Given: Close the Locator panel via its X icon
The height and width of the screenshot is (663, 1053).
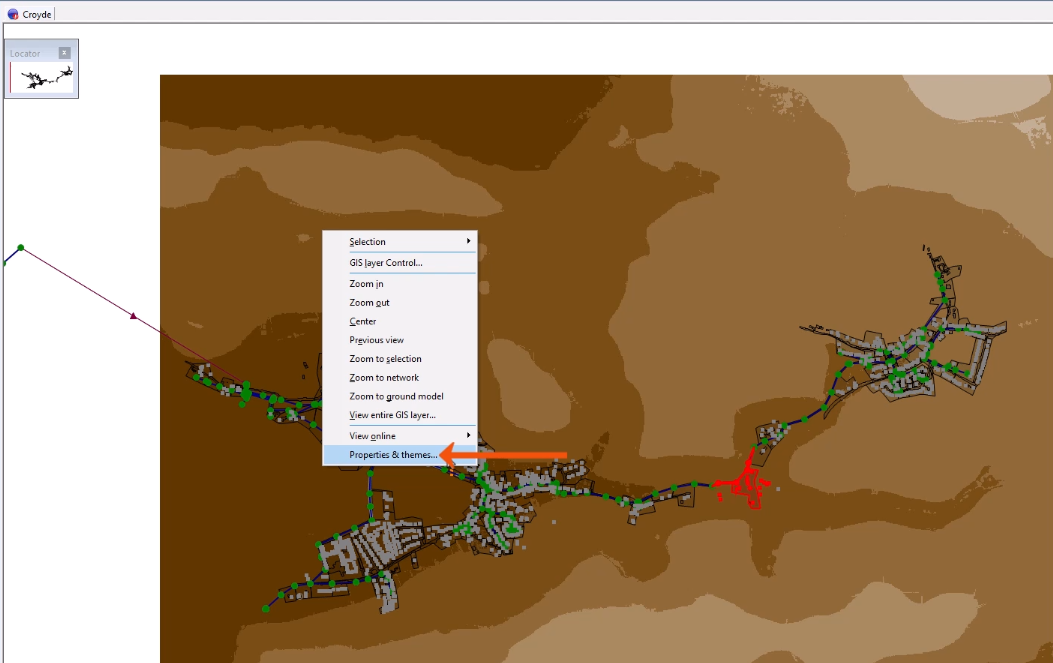Looking at the screenshot, I should [x=64, y=52].
